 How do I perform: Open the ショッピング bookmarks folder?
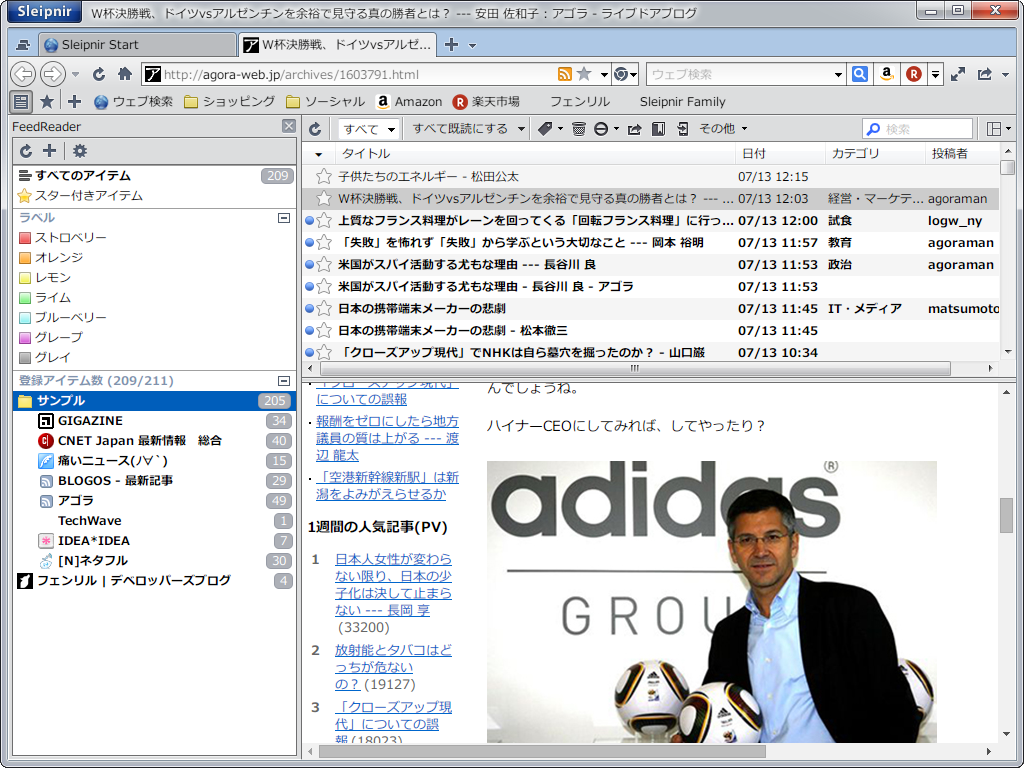[229, 101]
